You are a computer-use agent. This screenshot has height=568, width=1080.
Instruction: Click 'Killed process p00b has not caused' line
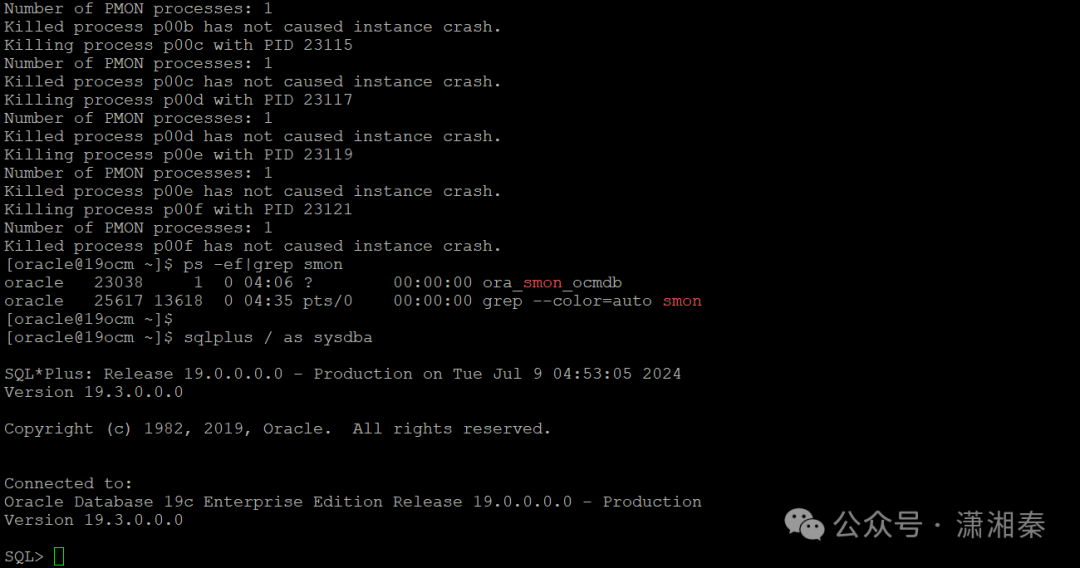point(253,27)
